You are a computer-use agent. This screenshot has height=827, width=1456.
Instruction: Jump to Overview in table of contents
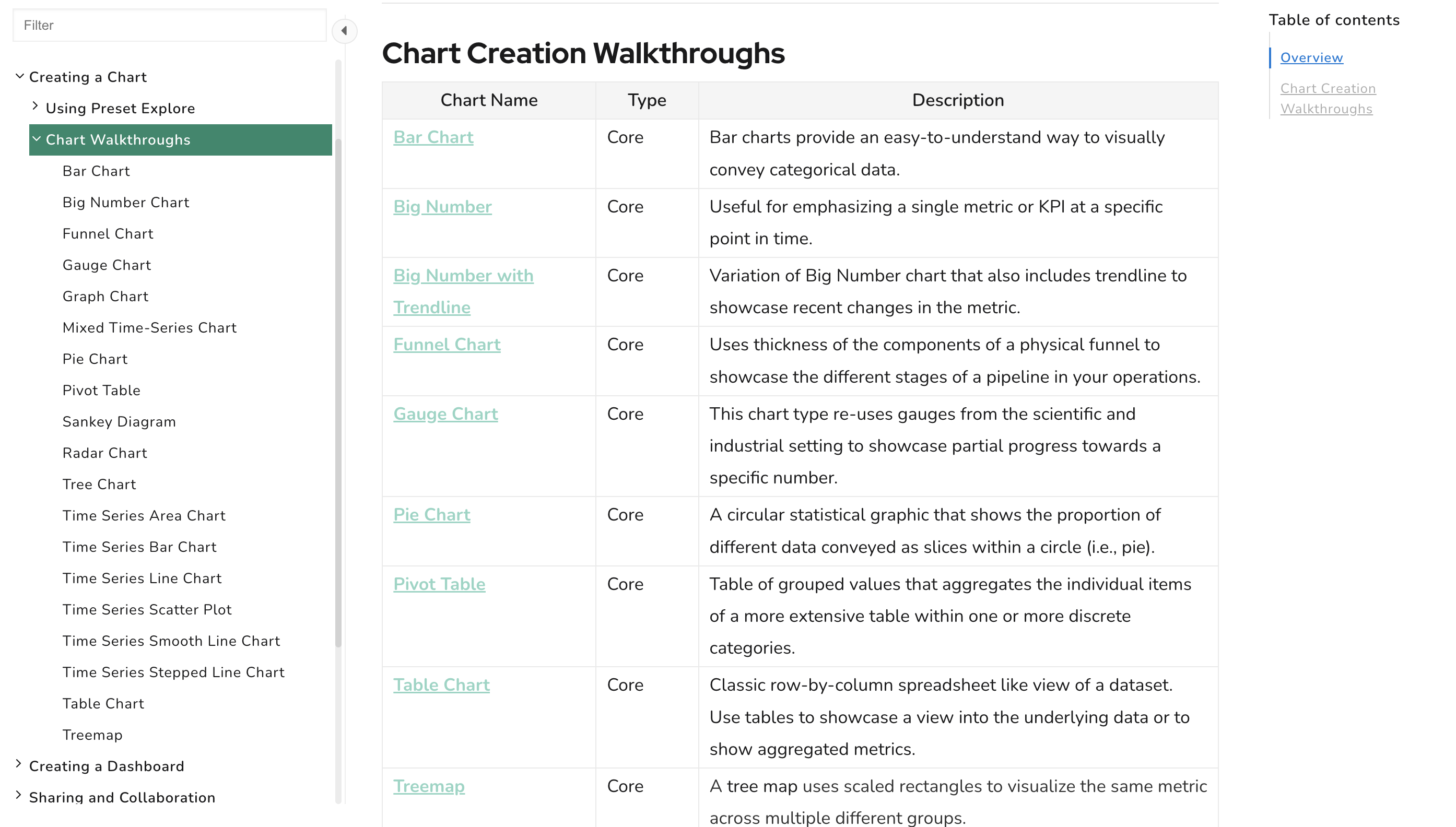[1311, 58]
